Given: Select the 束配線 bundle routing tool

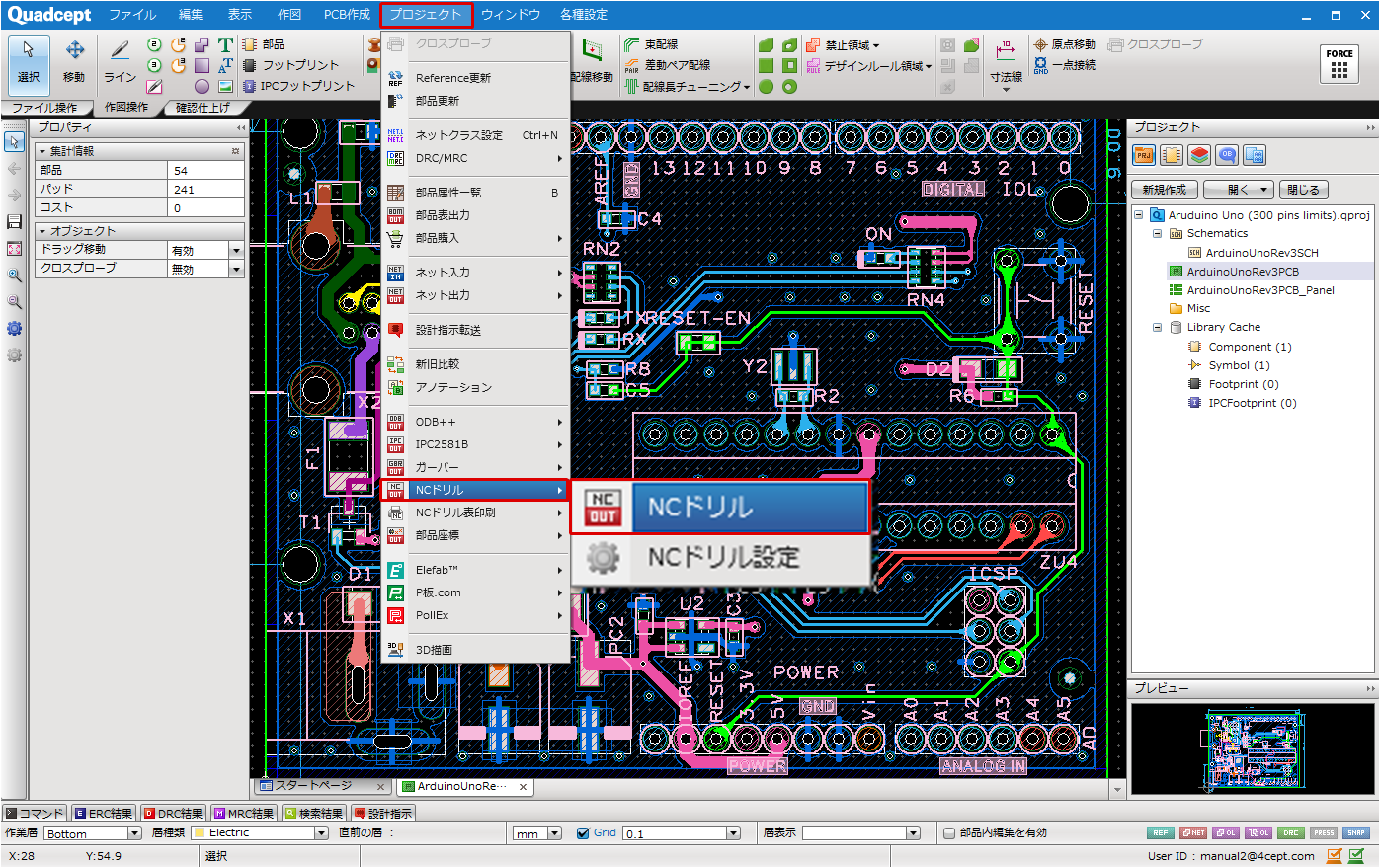Looking at the screenshot, I should coord(651,44).
